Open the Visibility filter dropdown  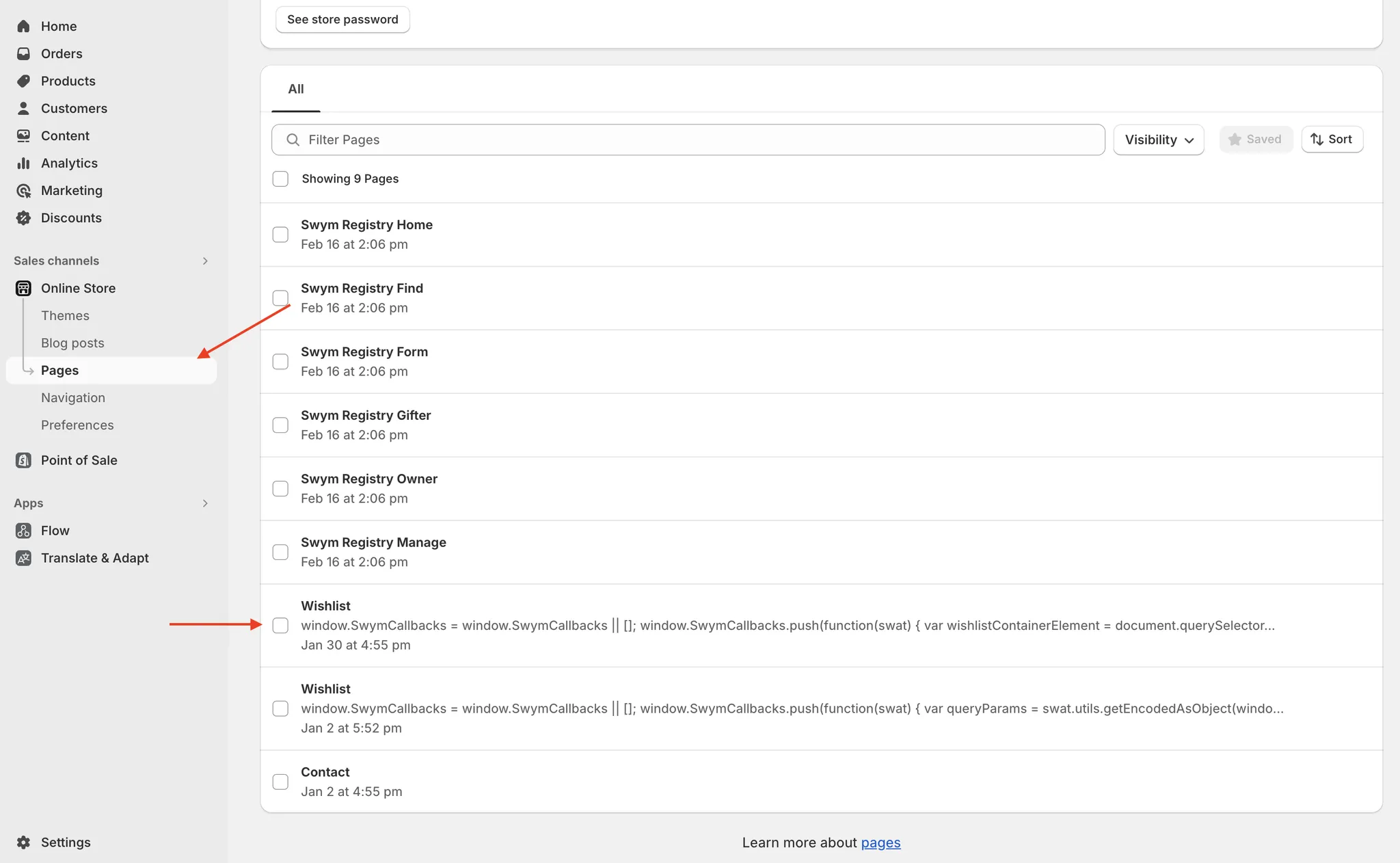pos(1158,140)
